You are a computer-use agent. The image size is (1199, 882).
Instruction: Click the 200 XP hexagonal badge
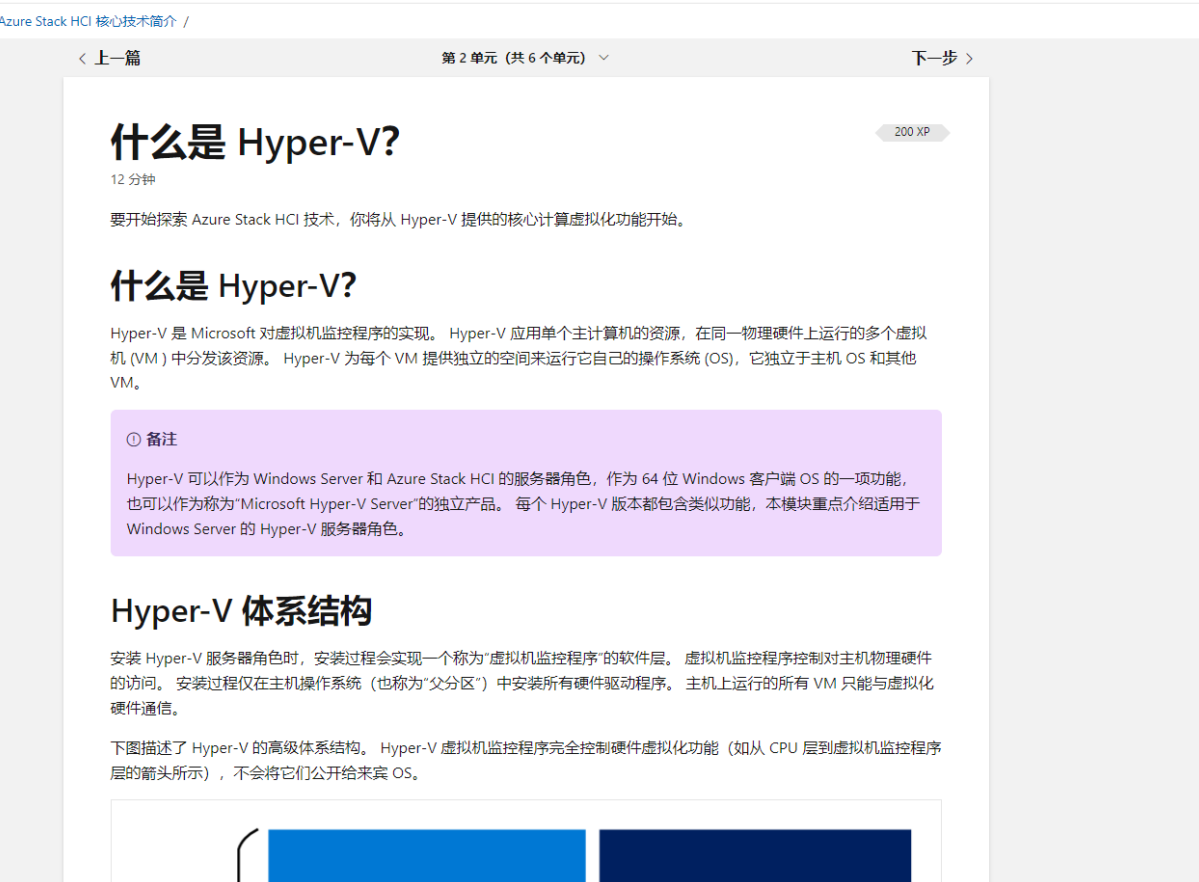[910, 131]
